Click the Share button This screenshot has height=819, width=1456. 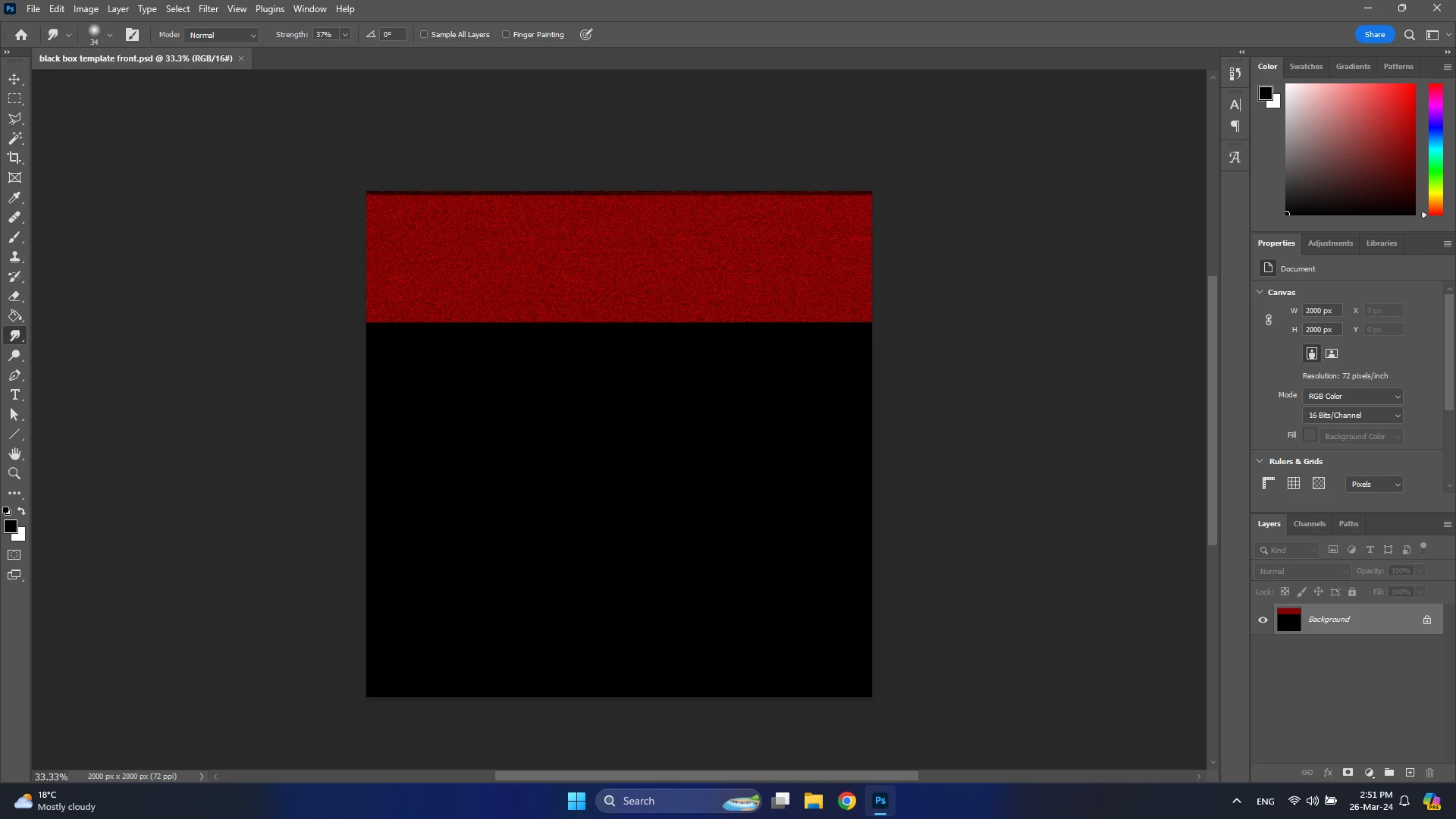tap(1374, 35)
